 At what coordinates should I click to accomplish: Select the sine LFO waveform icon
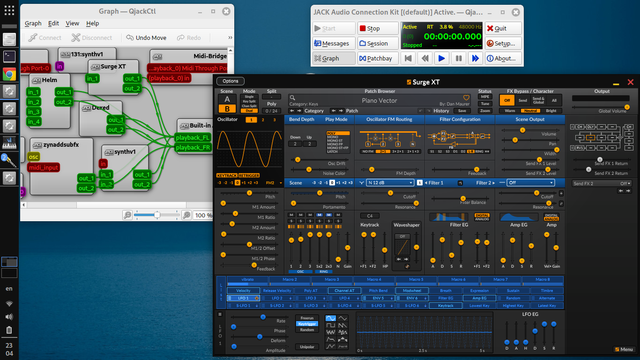331,318
